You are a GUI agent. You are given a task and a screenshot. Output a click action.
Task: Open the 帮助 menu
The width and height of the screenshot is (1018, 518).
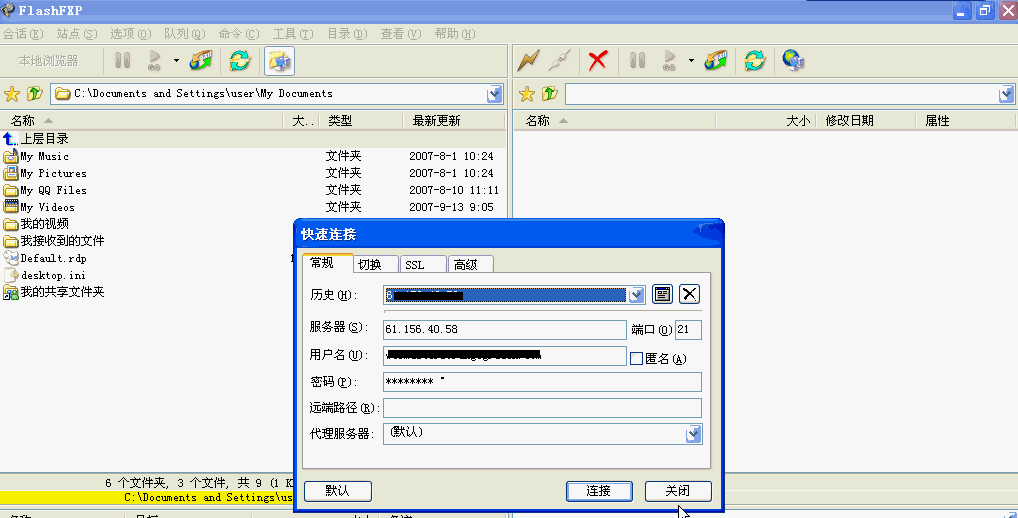(454, 34)
